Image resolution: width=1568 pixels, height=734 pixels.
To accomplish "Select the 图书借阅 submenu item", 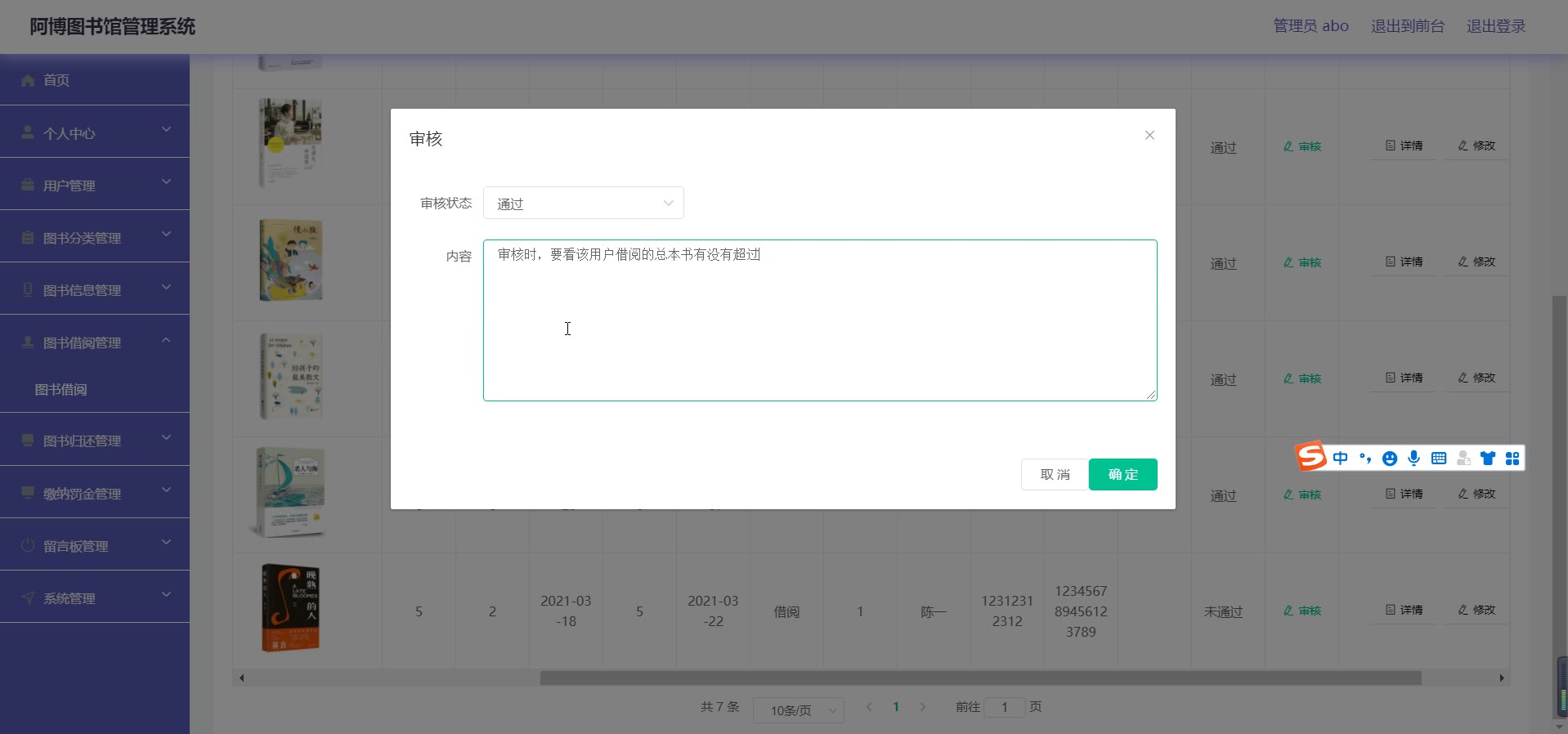I will 61,389.
